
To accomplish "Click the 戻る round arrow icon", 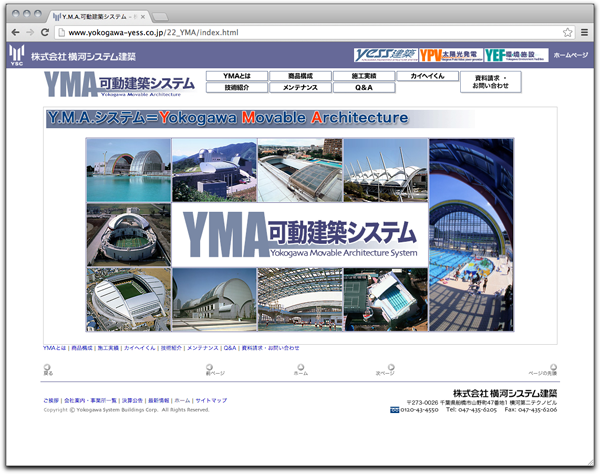I will tap(47, 367).
